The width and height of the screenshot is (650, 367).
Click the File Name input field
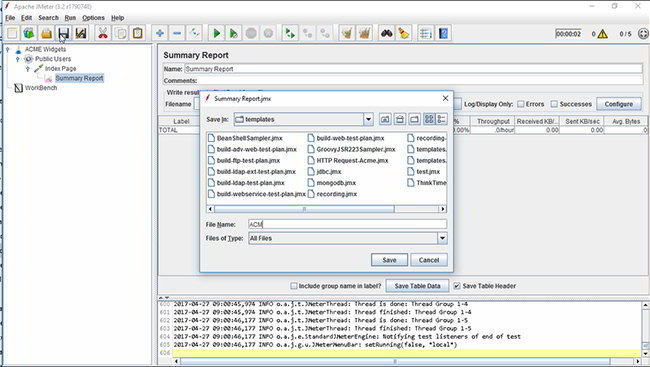click(x=347, y=224)
